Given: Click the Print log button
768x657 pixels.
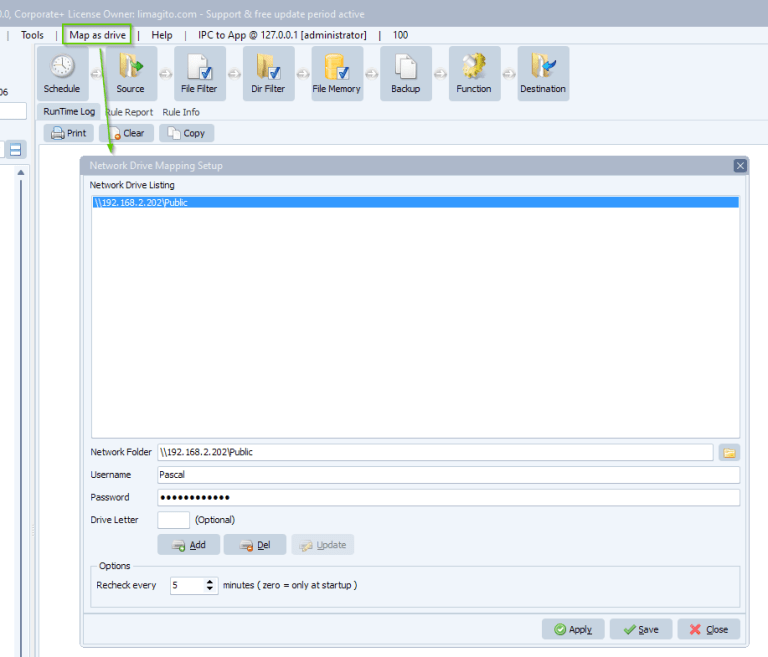Looking at the screenshot, I should 69,133.
